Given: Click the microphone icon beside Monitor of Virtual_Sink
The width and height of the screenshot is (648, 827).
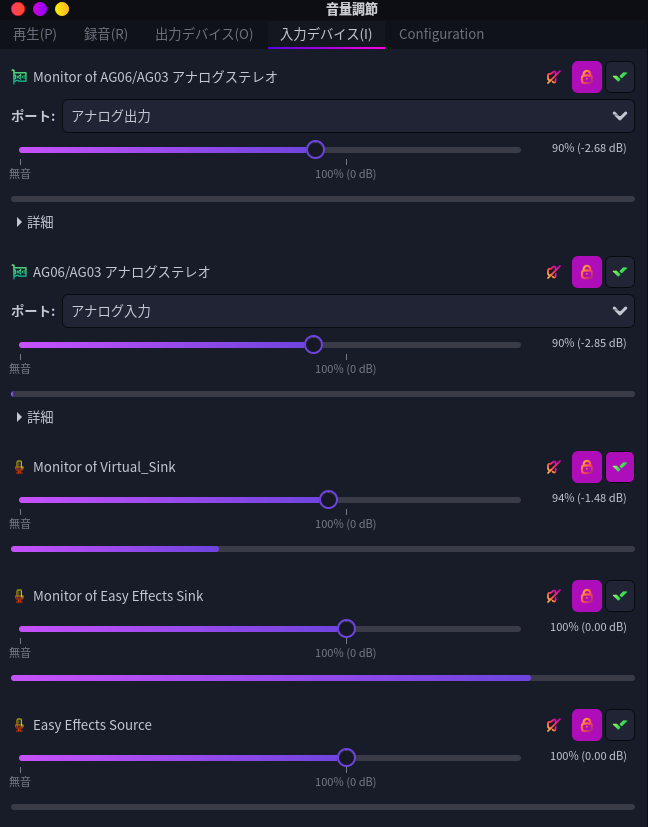Looking at the screenshot, I should 19,467.
